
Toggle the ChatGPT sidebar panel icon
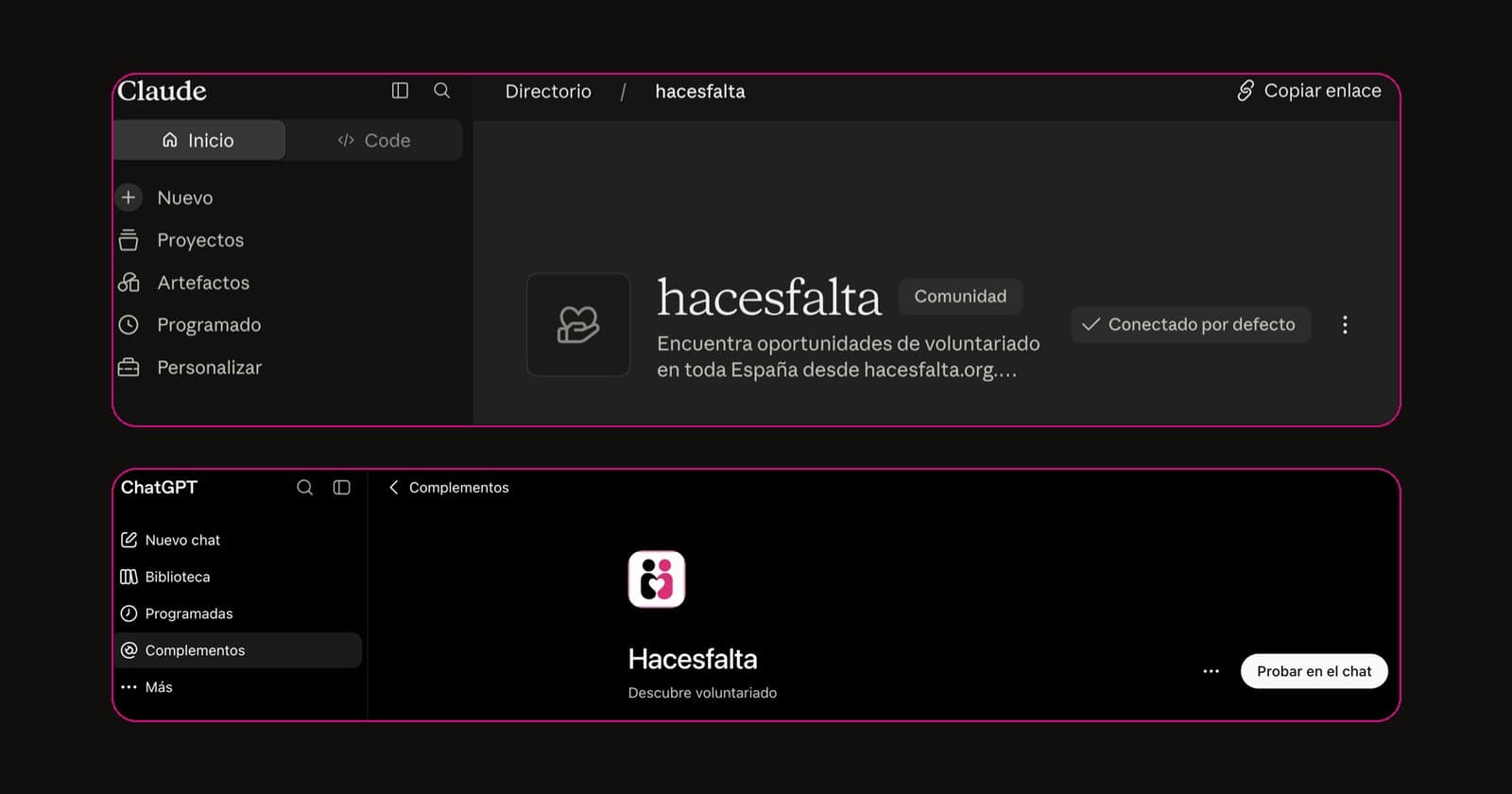[342, 488]
